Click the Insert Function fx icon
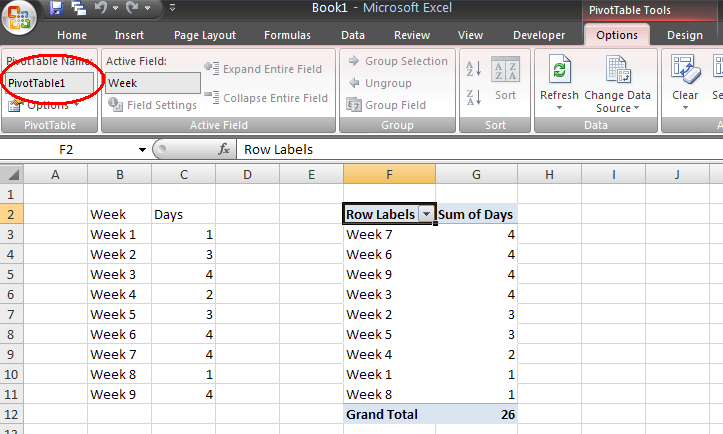The width and height of the screenshot is (723, 434). (x=225, y=150)
